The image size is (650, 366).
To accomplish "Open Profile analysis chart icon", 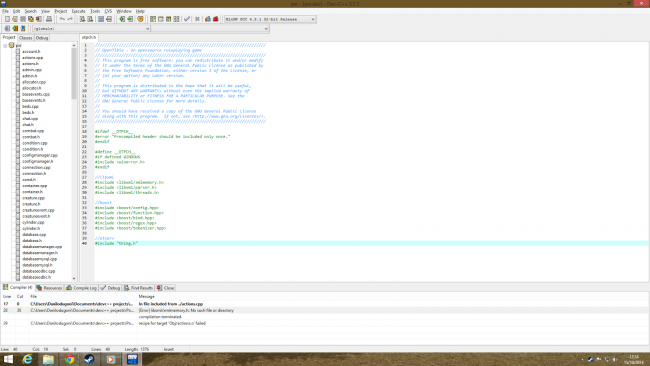I will click(208, 19).
